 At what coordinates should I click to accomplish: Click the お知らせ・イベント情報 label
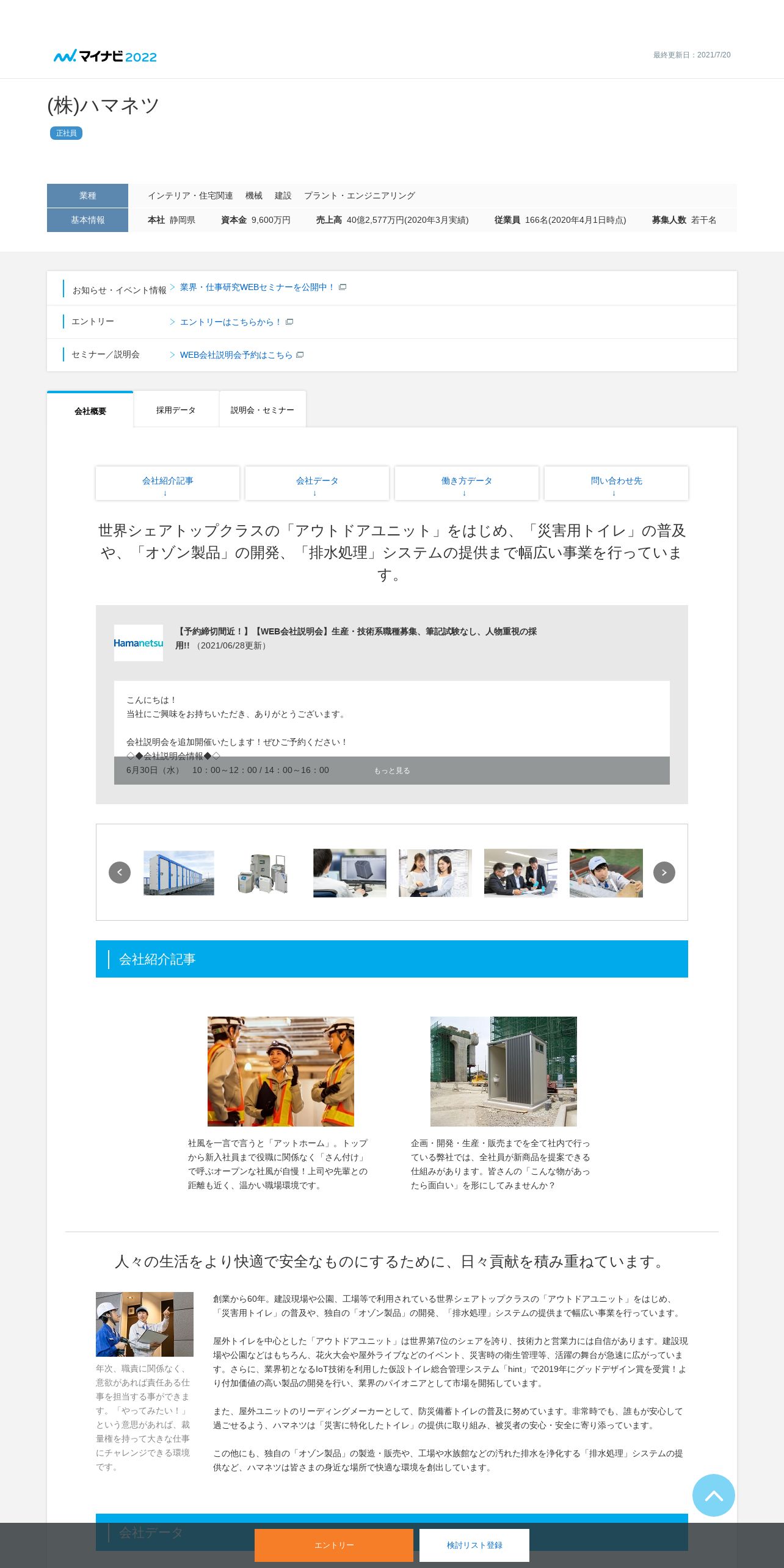click(x=120, y=290)
